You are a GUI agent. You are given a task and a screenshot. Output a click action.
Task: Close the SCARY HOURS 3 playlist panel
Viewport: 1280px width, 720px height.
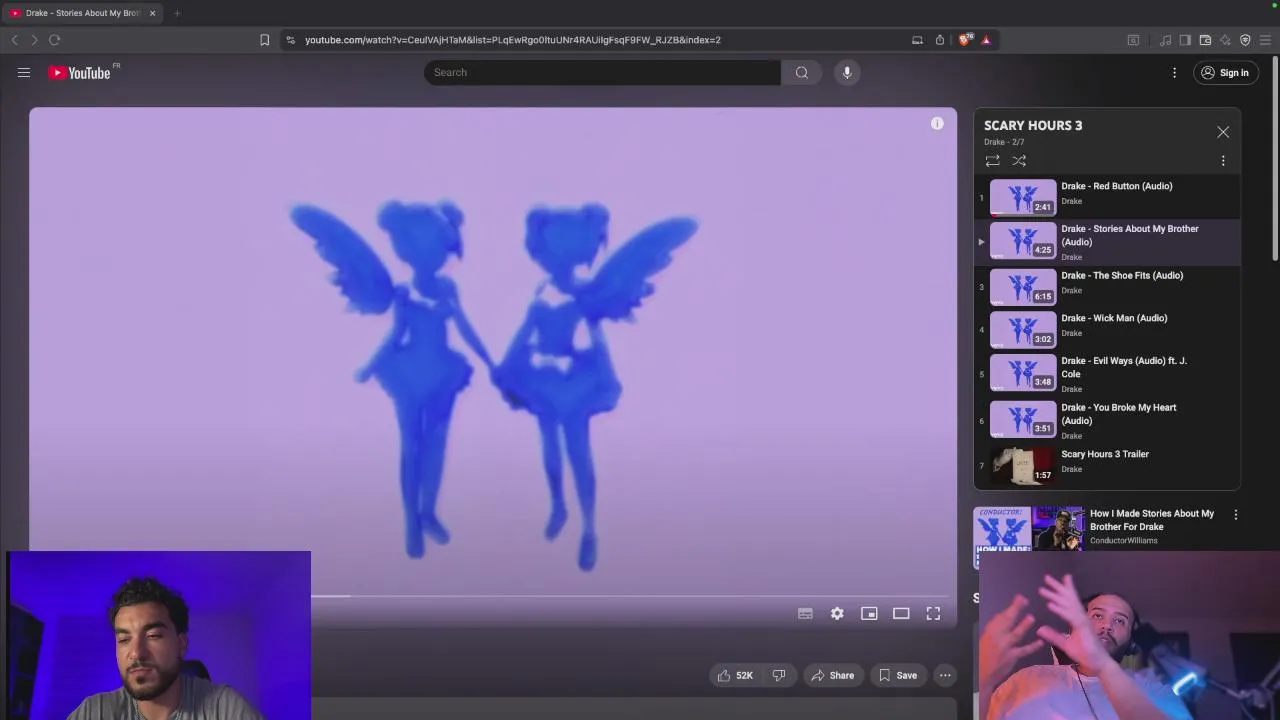pyautogui.click(x=1223, y=132)
